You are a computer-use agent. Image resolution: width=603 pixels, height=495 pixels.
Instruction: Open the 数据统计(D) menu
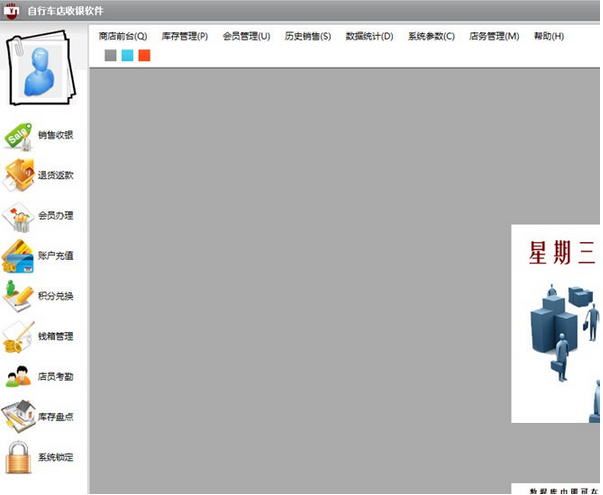click(369, 36)
